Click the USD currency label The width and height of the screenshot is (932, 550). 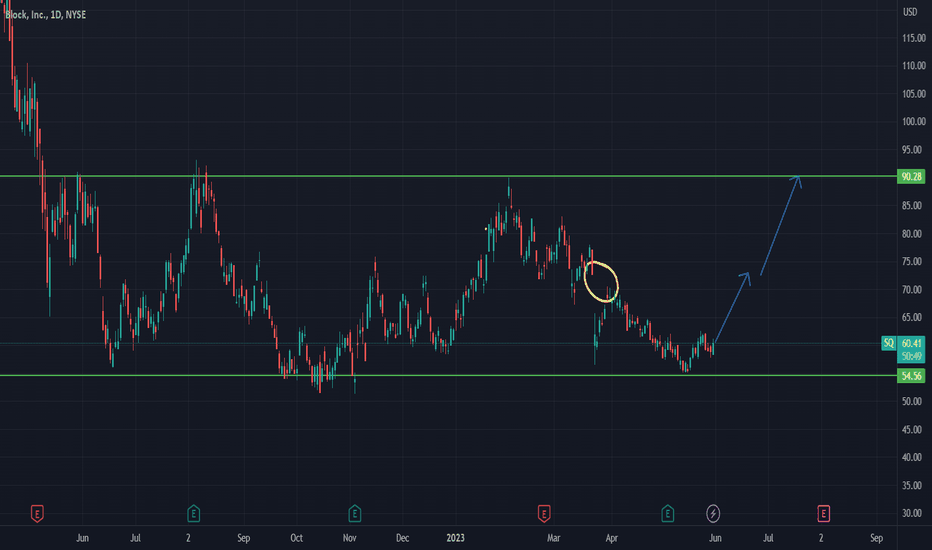coord(910,12)
